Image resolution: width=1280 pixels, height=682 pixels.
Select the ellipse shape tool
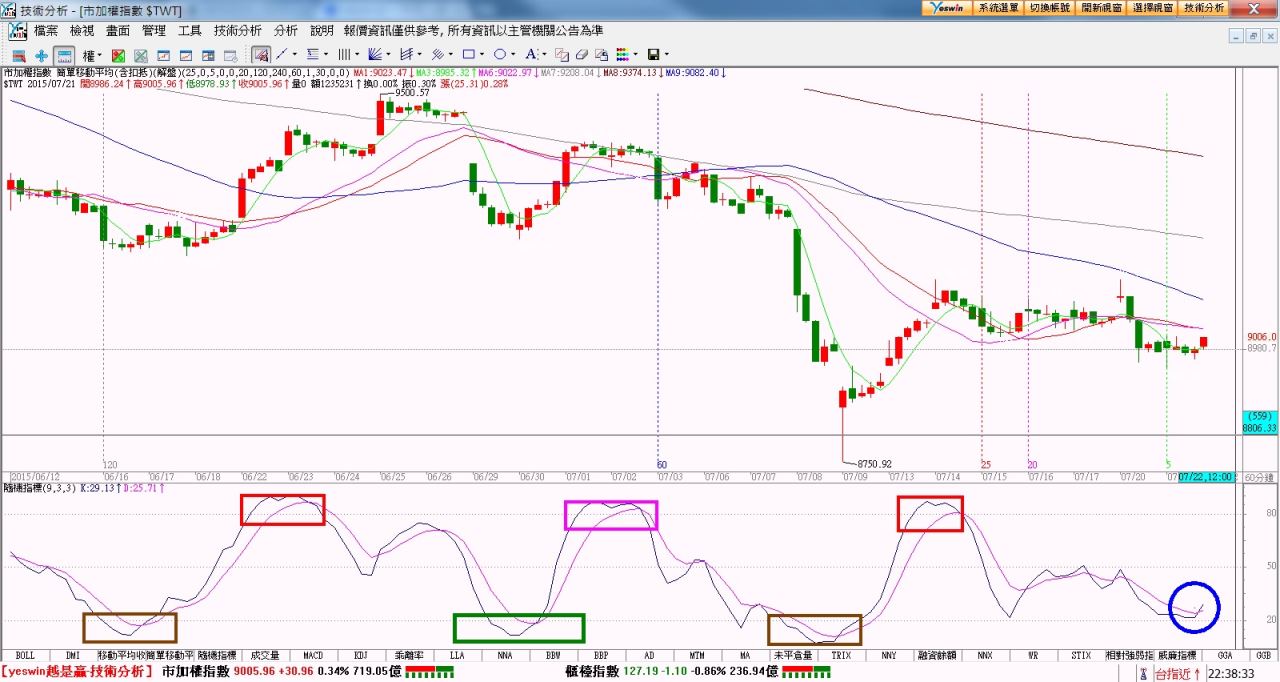tap(499, 54)
